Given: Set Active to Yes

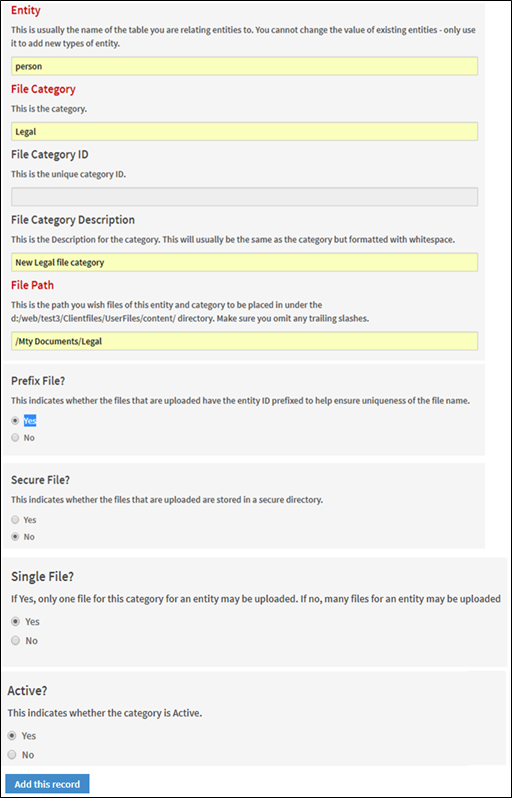Looking at the screenshot, I should (x=12, y=736).
